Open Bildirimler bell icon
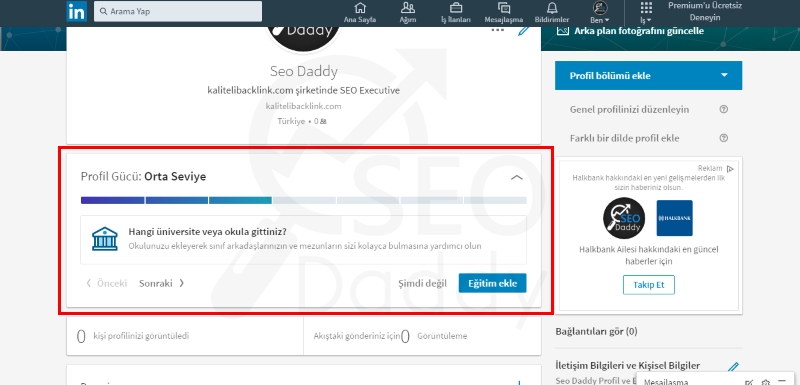Image resolution: width=800 pixels, height=385 pixels. [x=552, y=13]
